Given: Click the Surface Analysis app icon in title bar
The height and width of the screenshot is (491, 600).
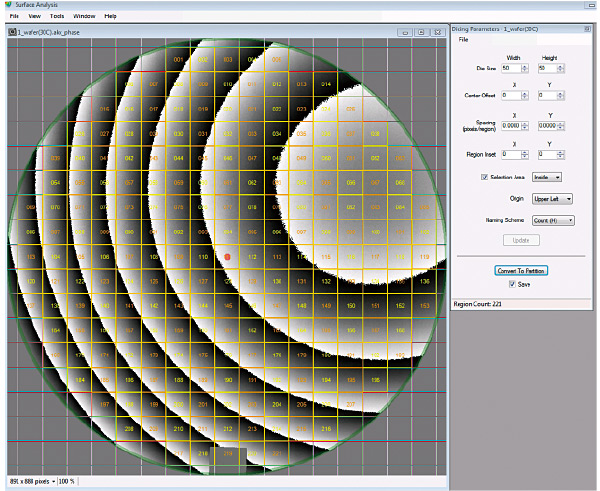Looking at the screenshot, I should point(8,5).
